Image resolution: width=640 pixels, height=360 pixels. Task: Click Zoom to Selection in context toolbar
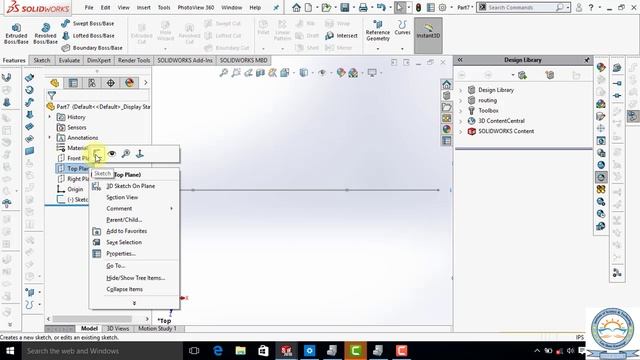(126, 154)
